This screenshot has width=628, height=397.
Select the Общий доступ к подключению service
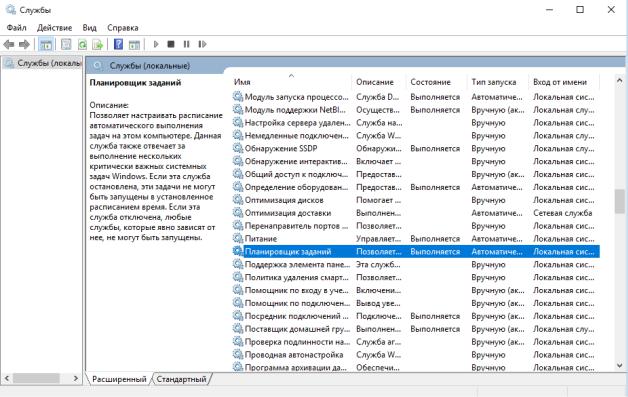[x=415, y=174]
